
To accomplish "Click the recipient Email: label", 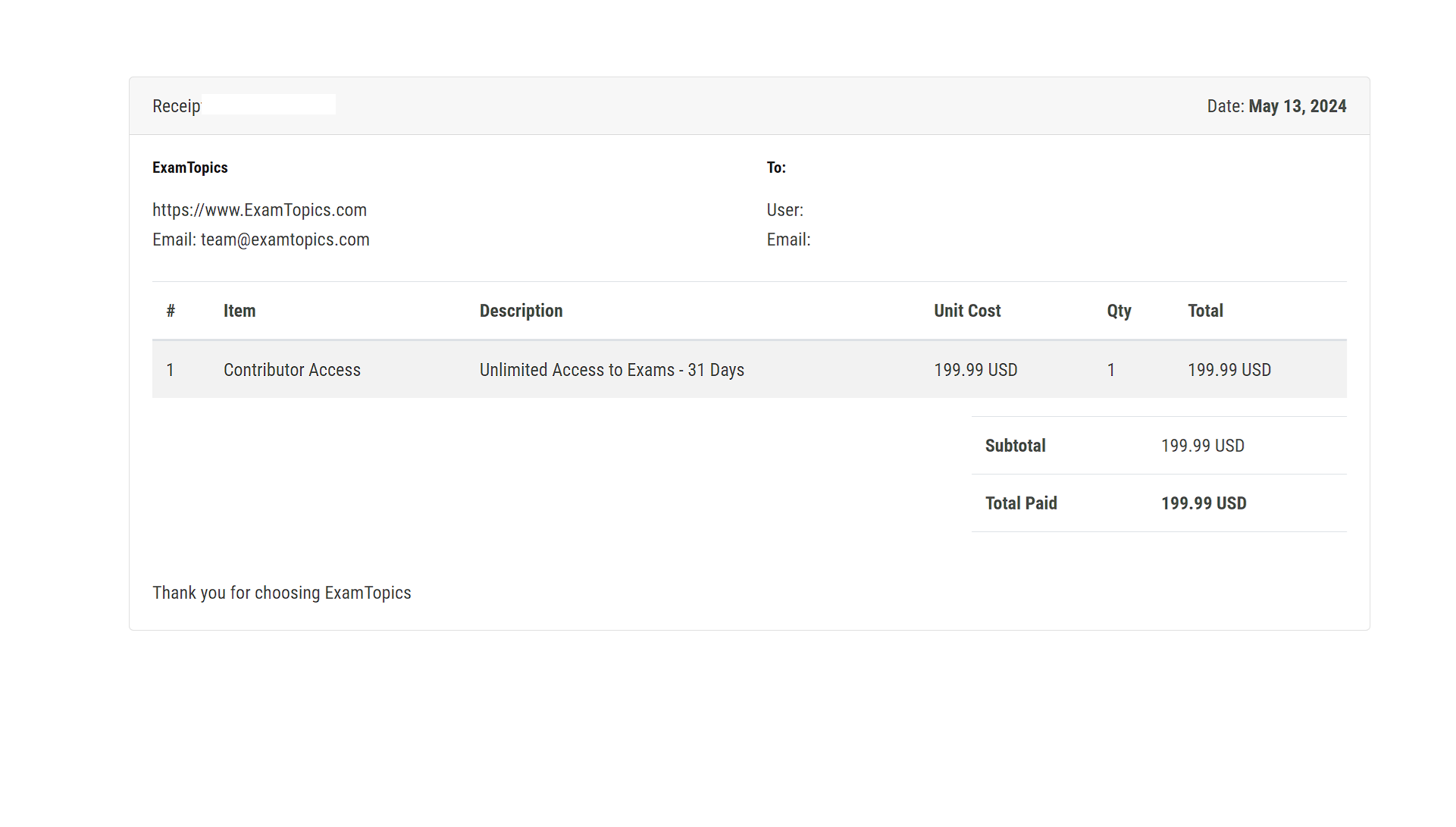I will (x=788, y=240).
